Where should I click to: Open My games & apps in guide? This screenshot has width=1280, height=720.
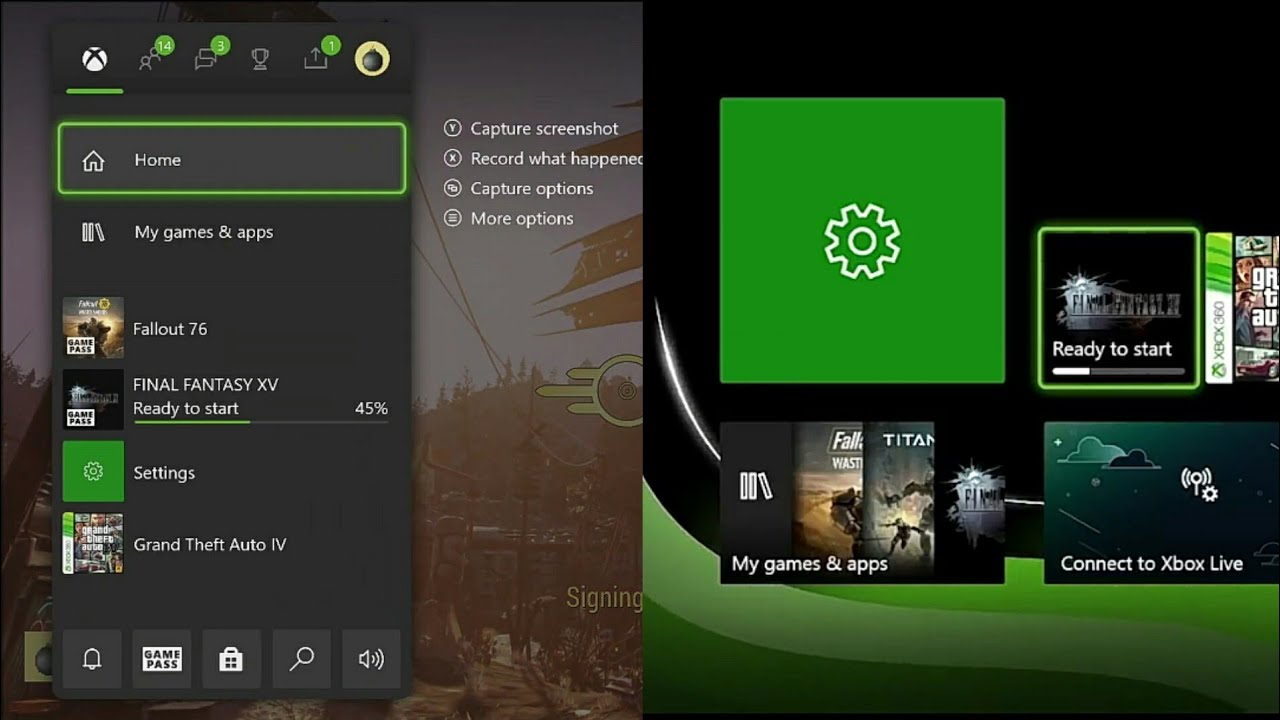pos(232,232)
